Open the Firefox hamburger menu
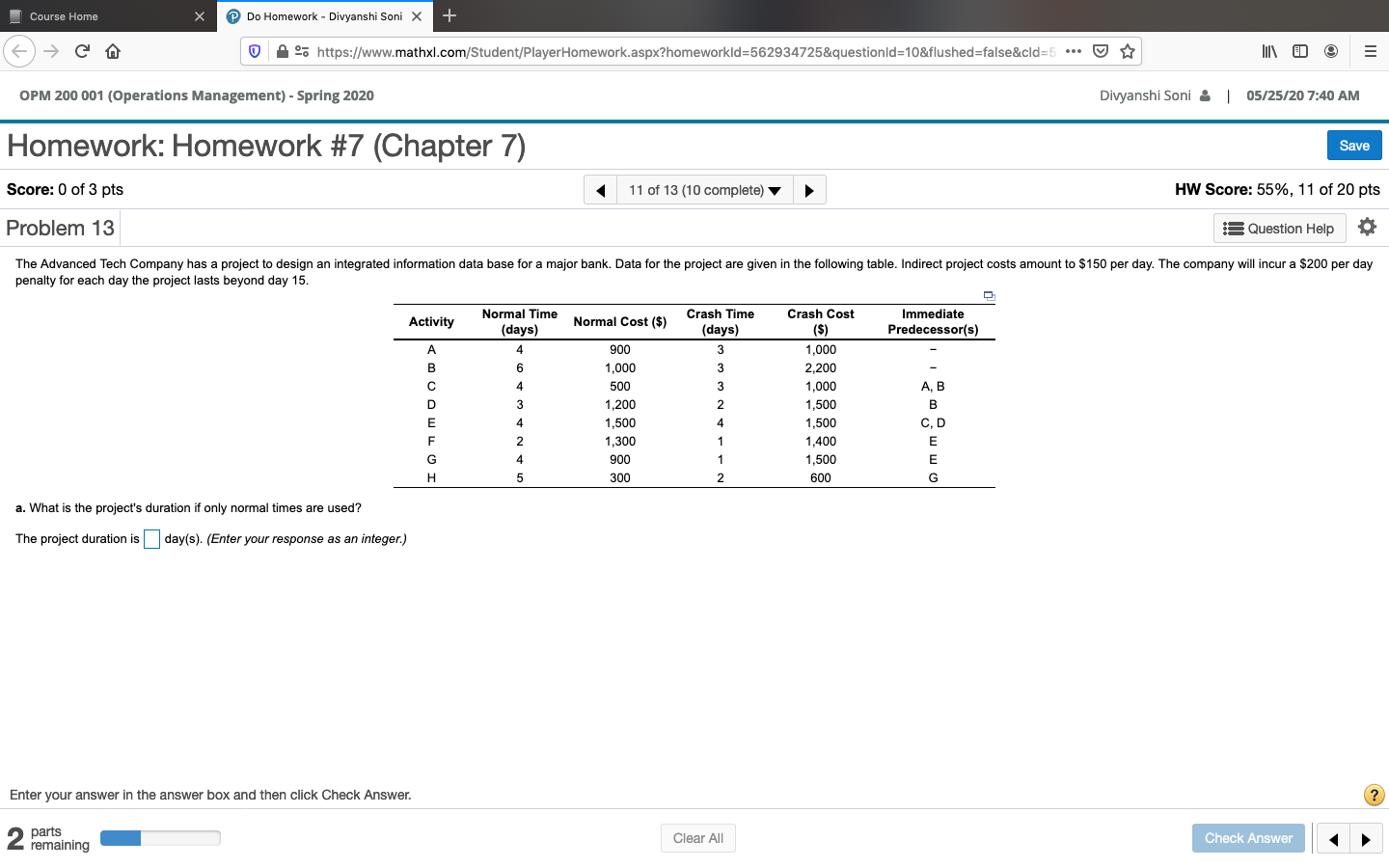This screenshot has width=1389, height=868. (x=1371, y=50)
